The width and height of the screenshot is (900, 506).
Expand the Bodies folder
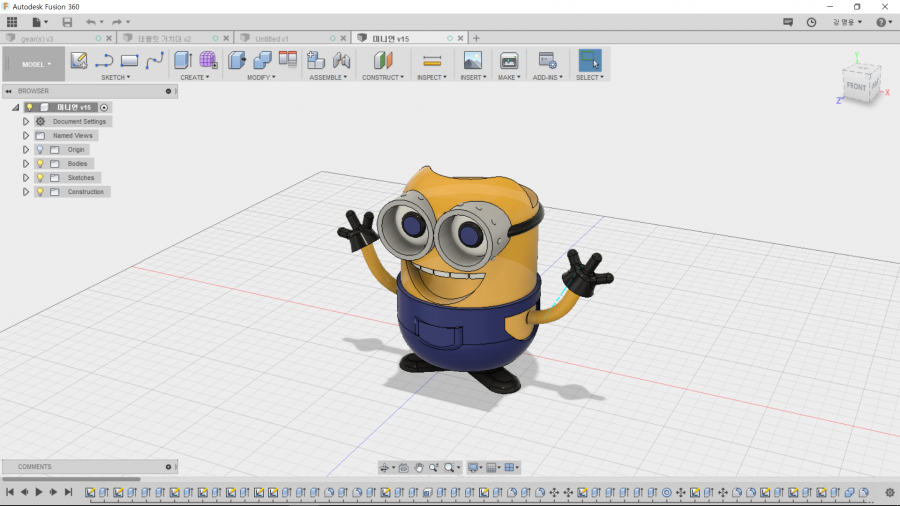[x=26, y=164]
